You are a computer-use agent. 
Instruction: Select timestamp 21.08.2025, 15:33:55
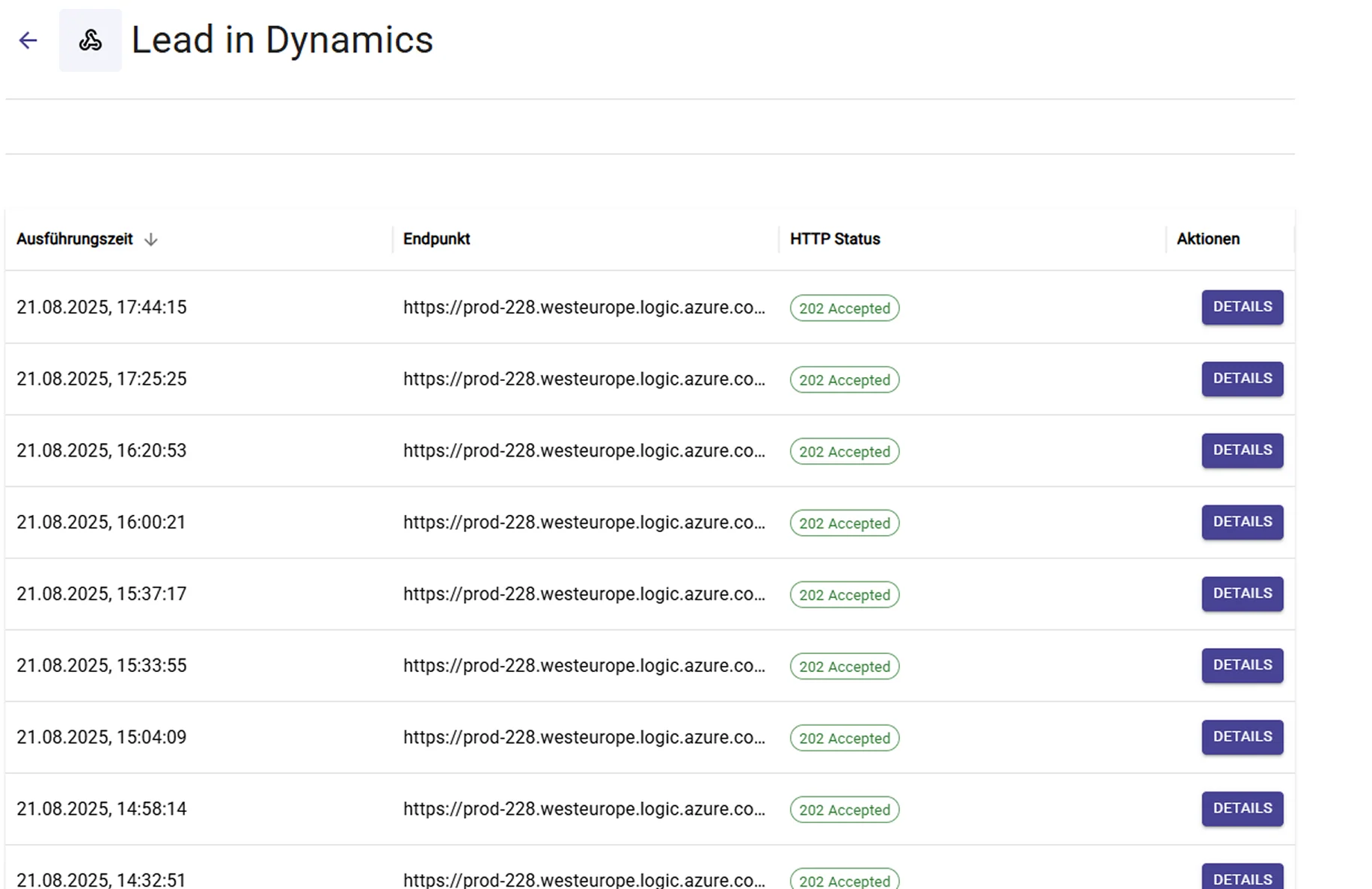click(102, 666)
